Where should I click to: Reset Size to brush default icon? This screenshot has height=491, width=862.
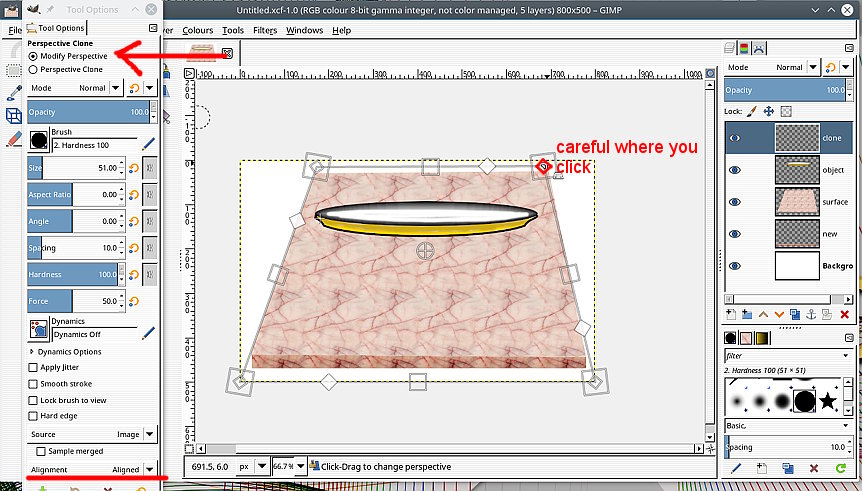pos(134,168)
